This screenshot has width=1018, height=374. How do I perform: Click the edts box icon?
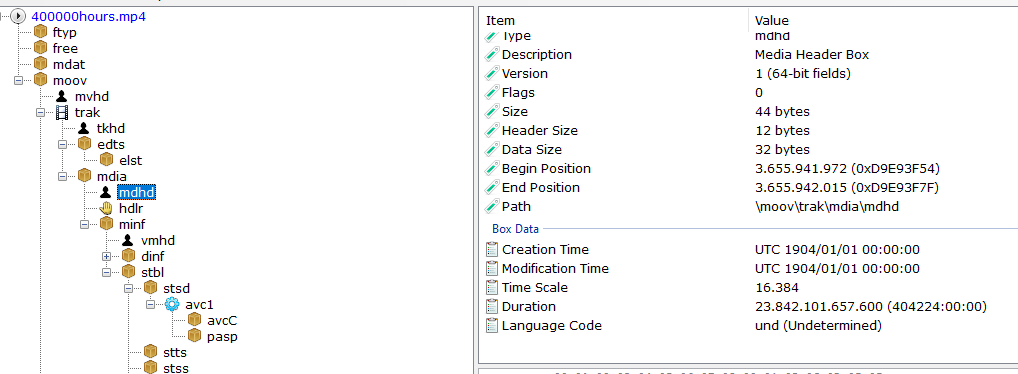pyautogui.click(x=84, y=144)
